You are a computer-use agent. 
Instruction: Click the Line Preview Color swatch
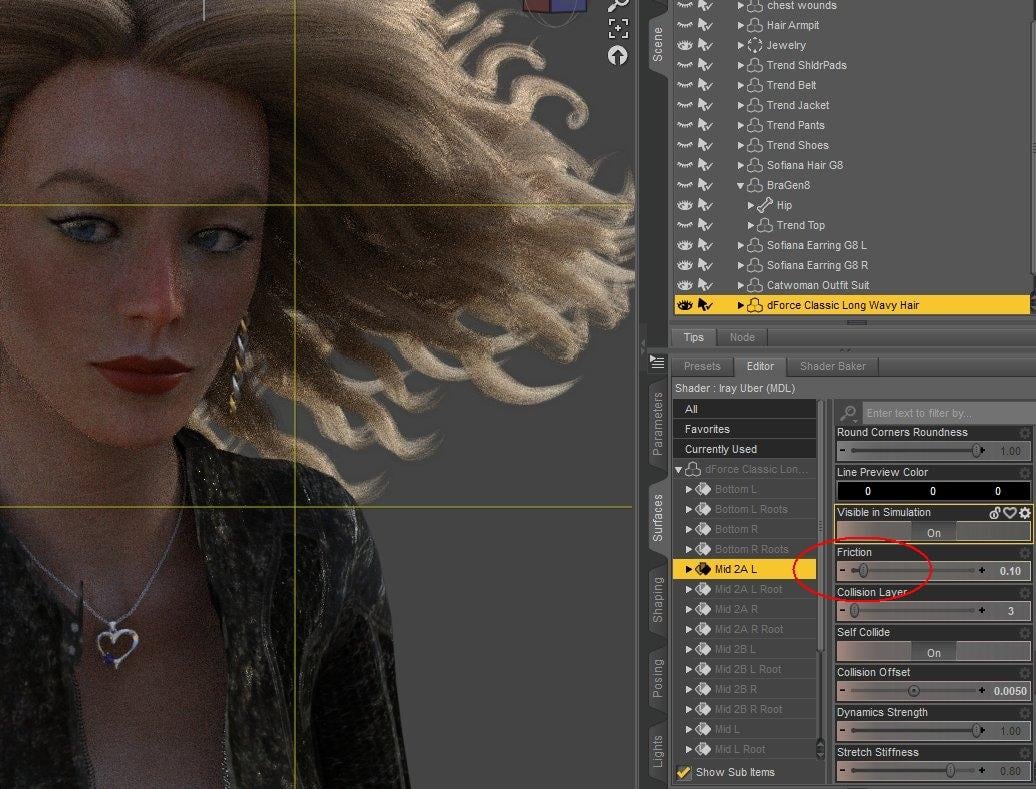pos(933,491)
